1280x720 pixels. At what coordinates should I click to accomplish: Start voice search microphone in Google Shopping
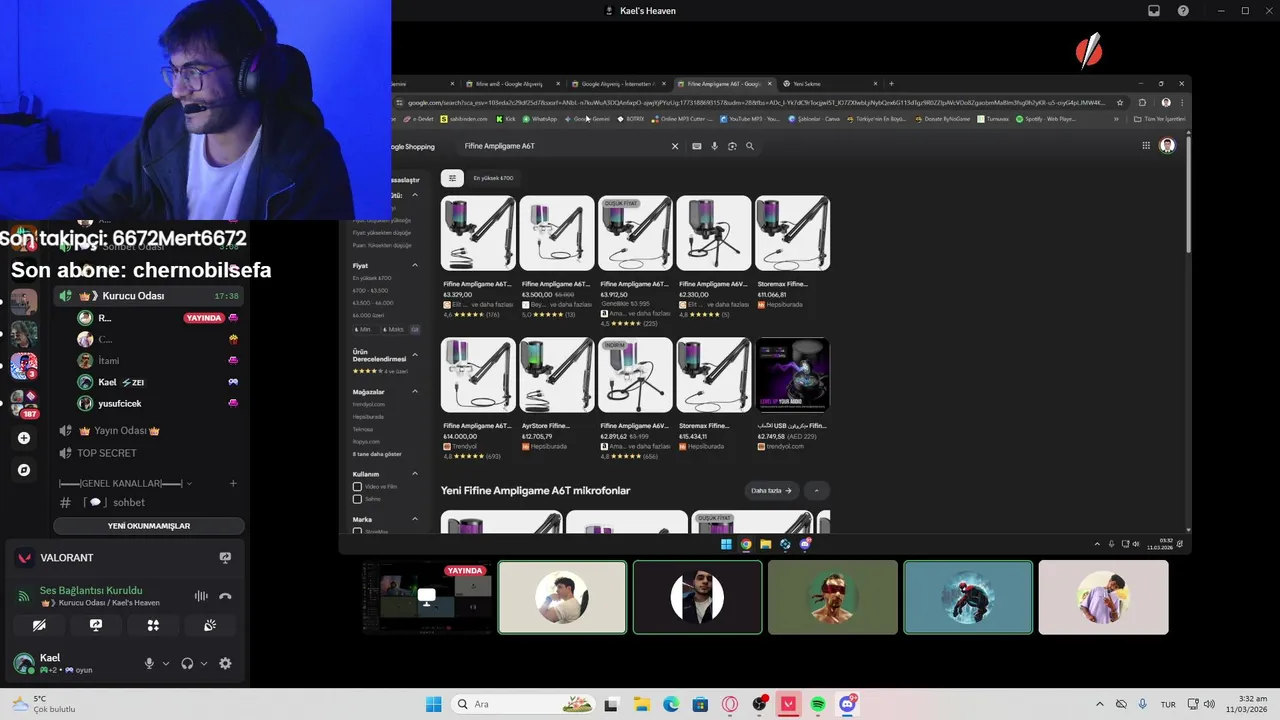[x=714, y=146]
